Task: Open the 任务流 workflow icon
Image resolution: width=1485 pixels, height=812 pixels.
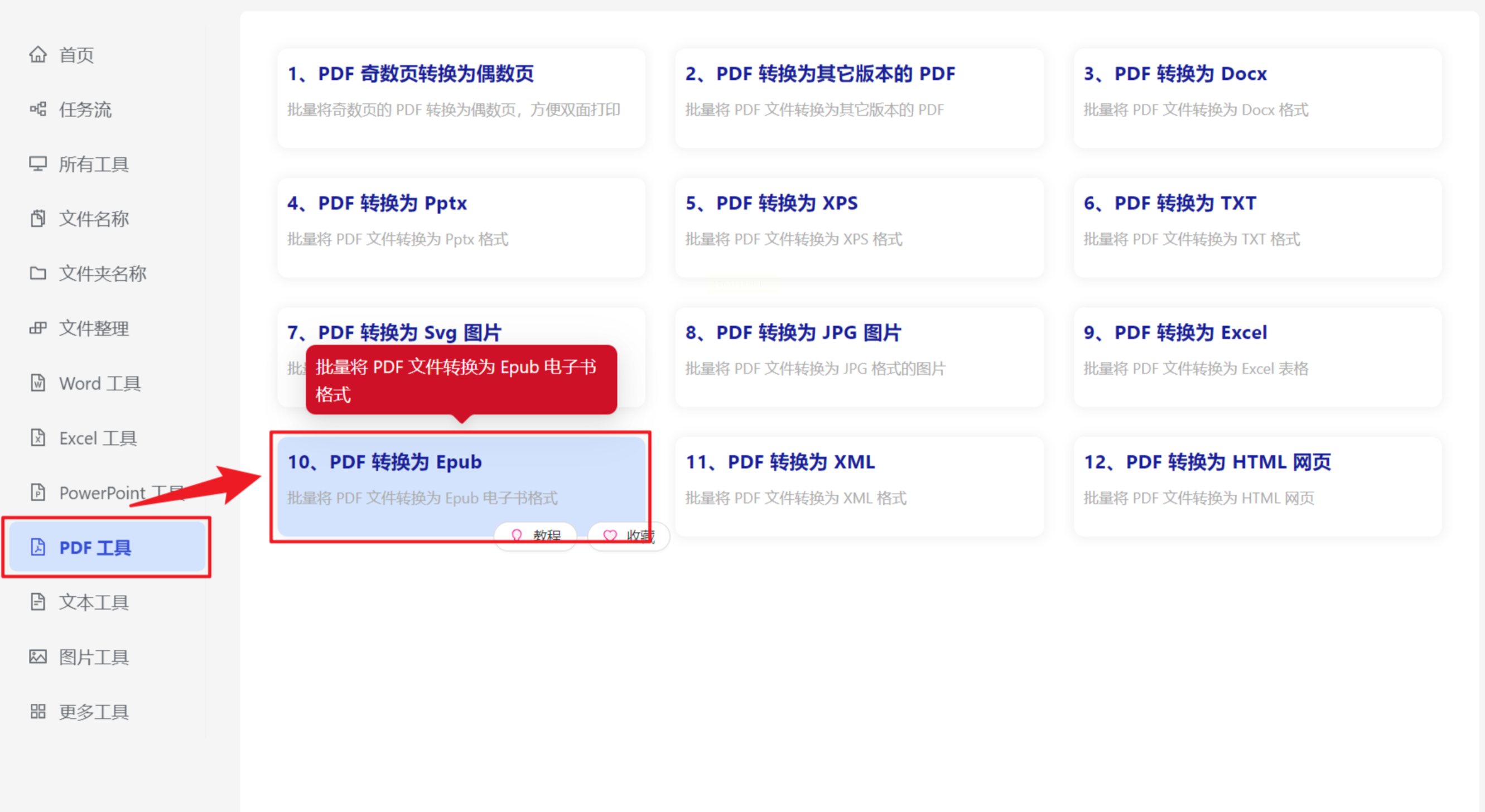Action: [38, 109]
